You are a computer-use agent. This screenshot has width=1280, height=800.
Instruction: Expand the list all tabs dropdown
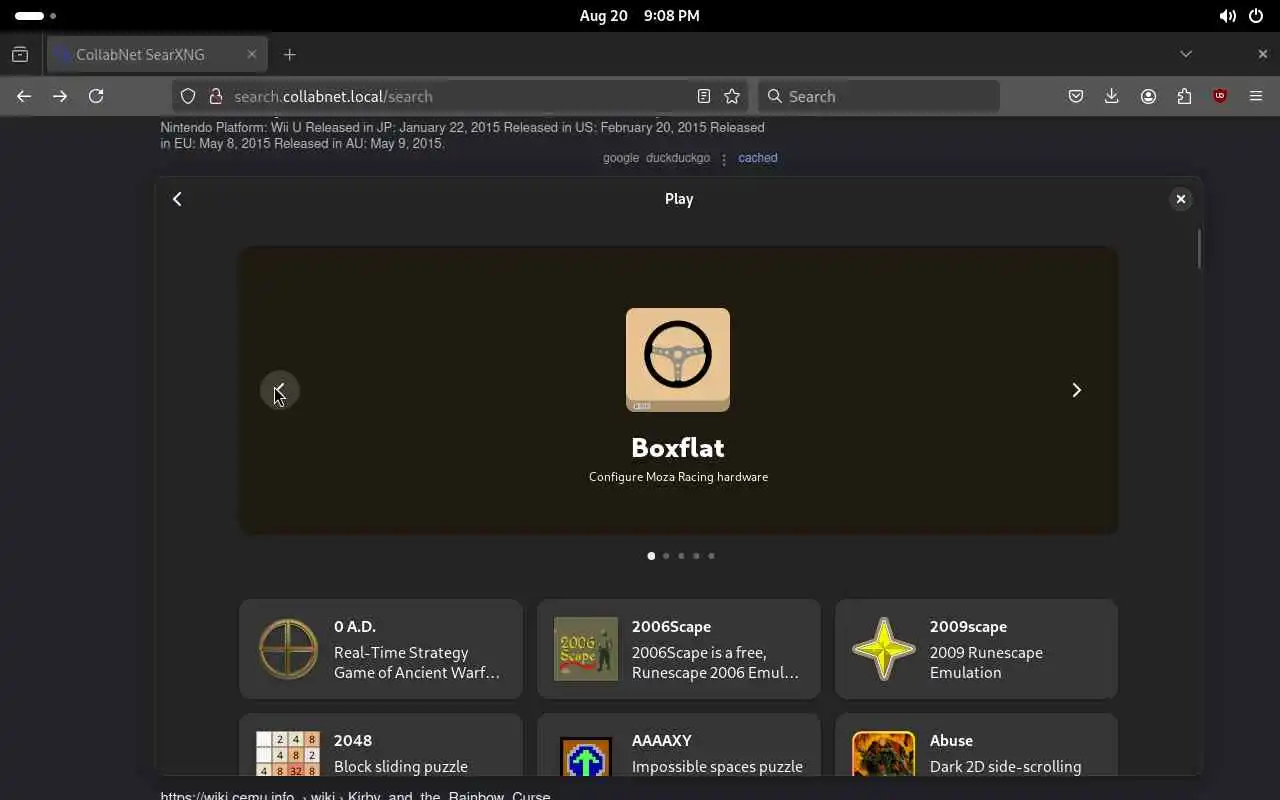pos(1186,54)
